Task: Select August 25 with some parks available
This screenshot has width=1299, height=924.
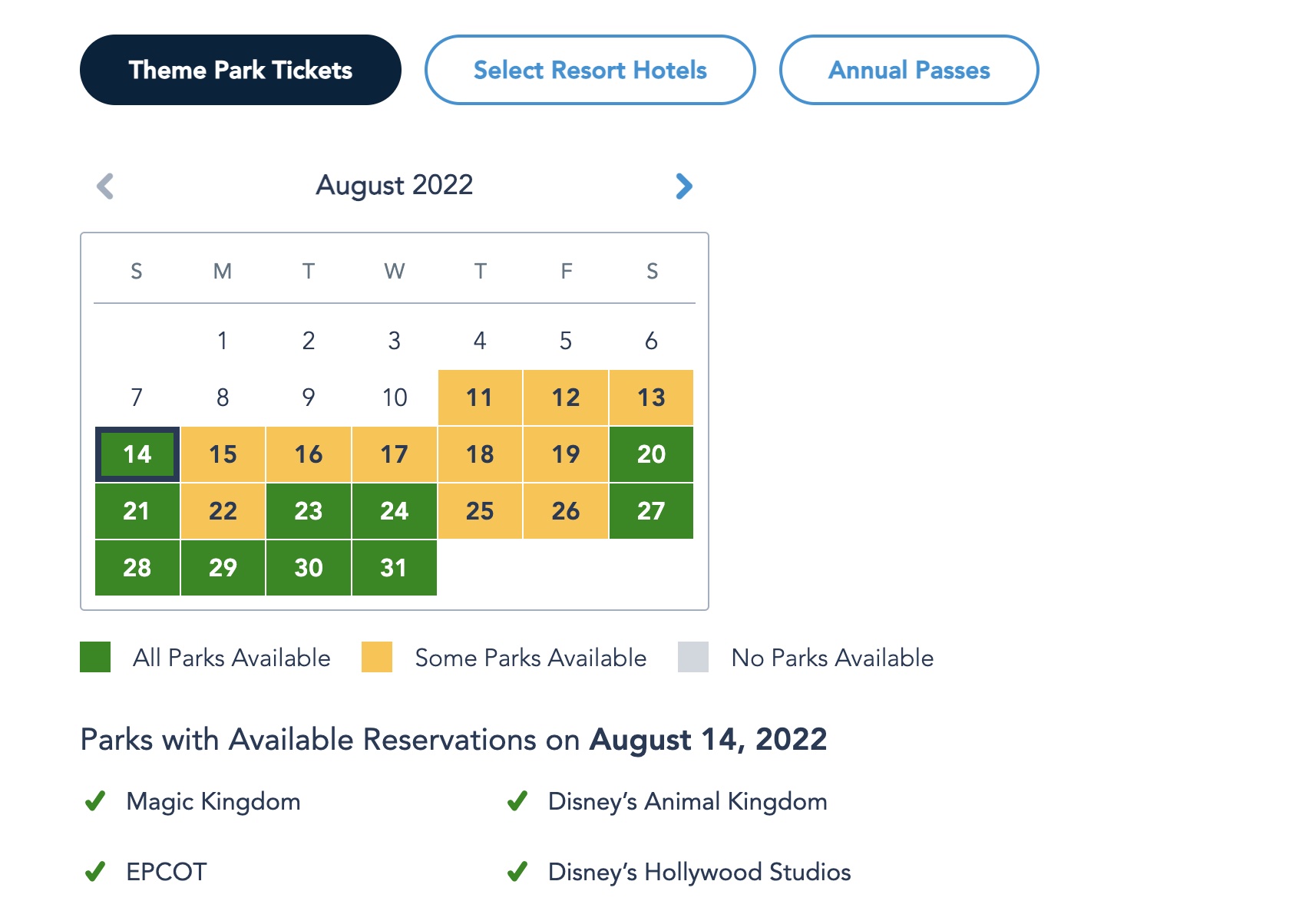Action: tap(480, 511)
